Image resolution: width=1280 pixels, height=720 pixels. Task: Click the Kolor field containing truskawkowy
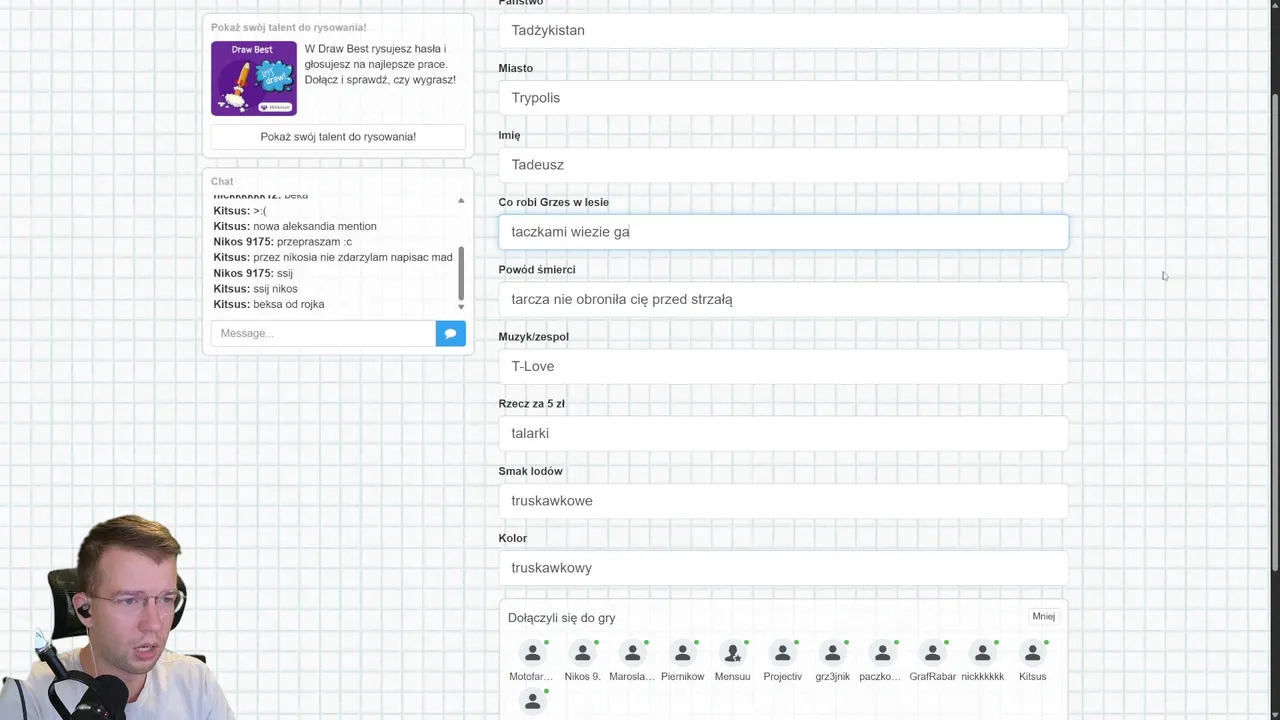click(783, 568)
